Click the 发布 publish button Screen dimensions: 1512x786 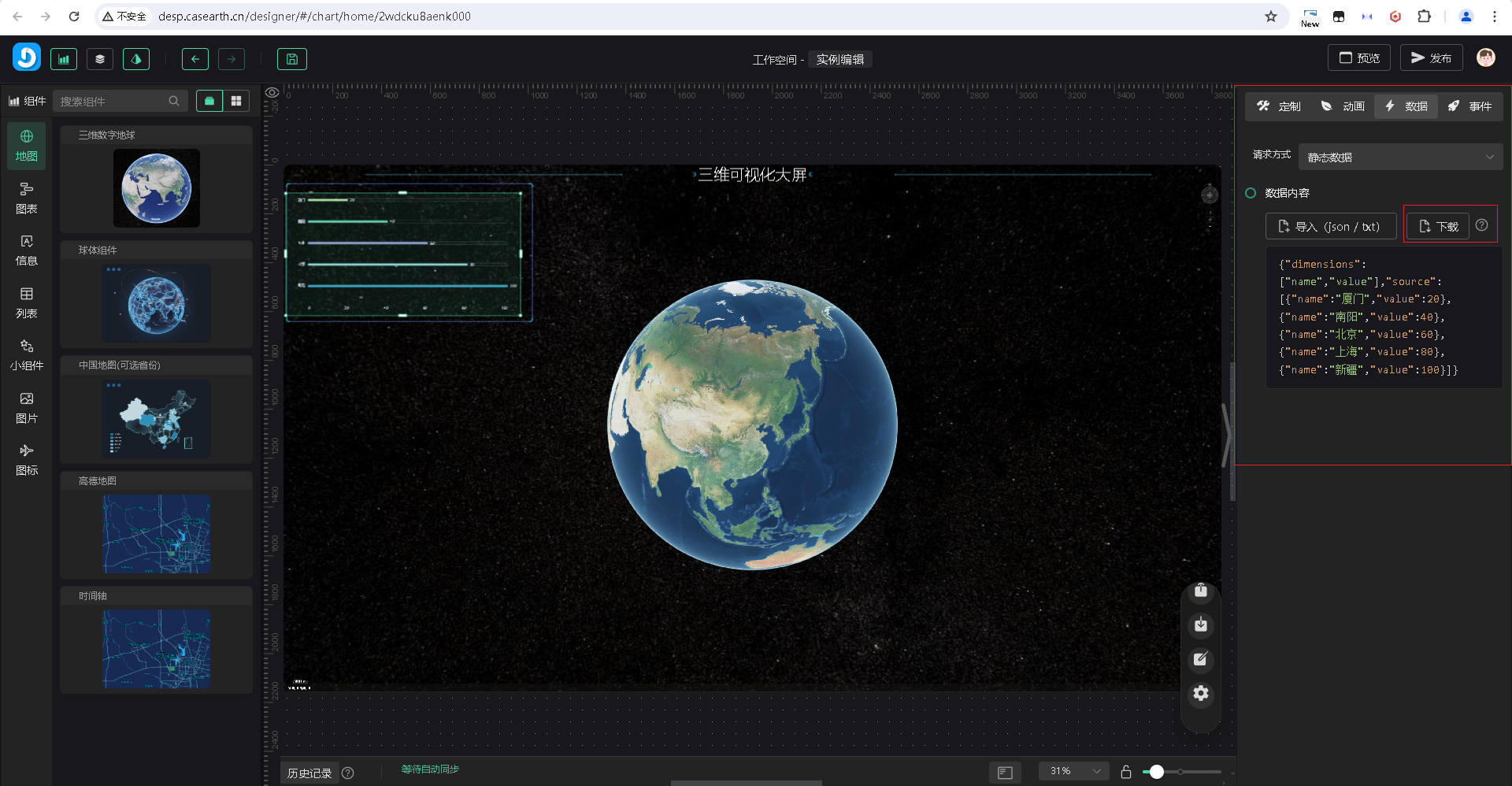coord(1431,58)
